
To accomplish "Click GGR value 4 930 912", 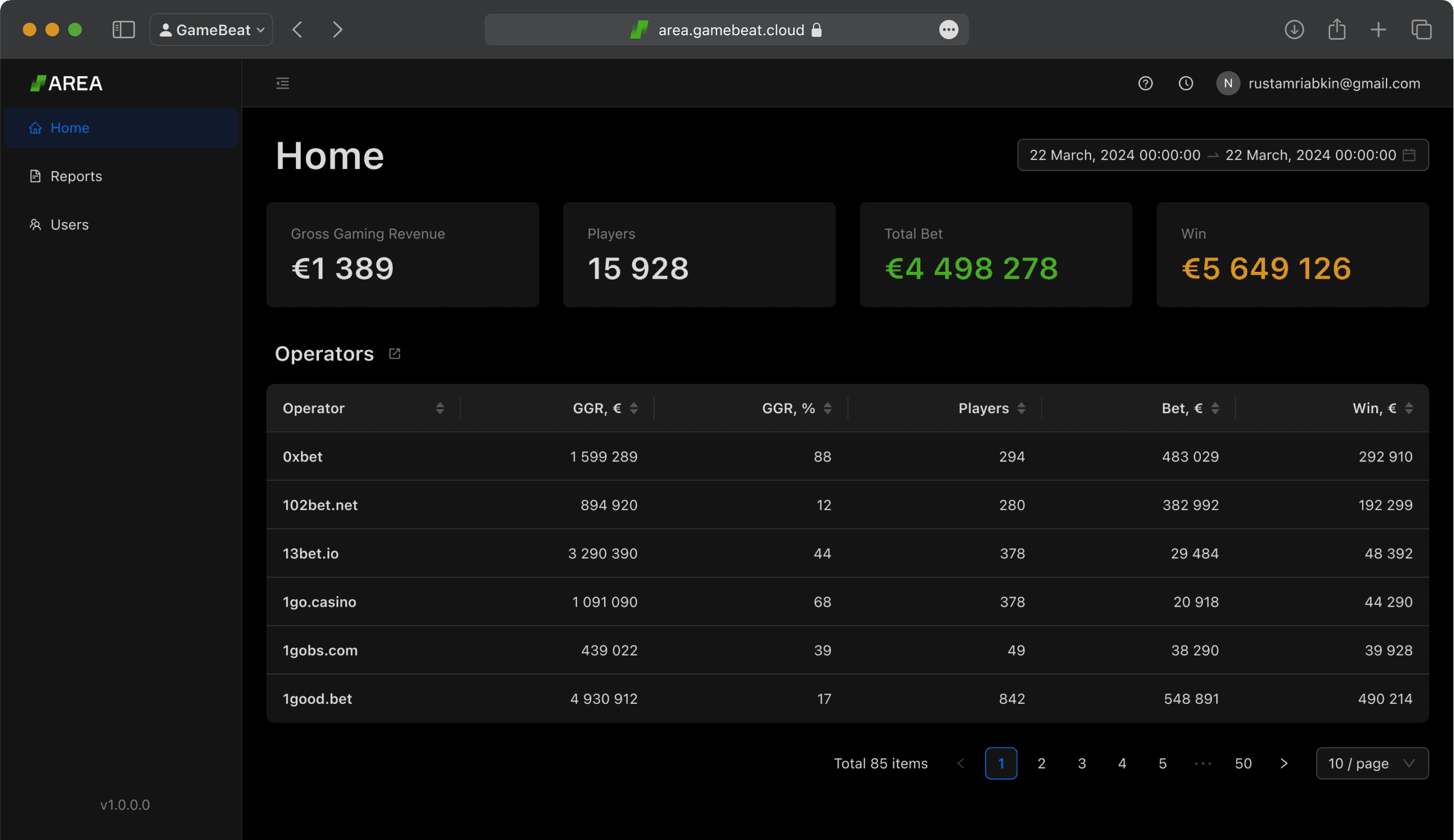I will [x=604, y=699].
